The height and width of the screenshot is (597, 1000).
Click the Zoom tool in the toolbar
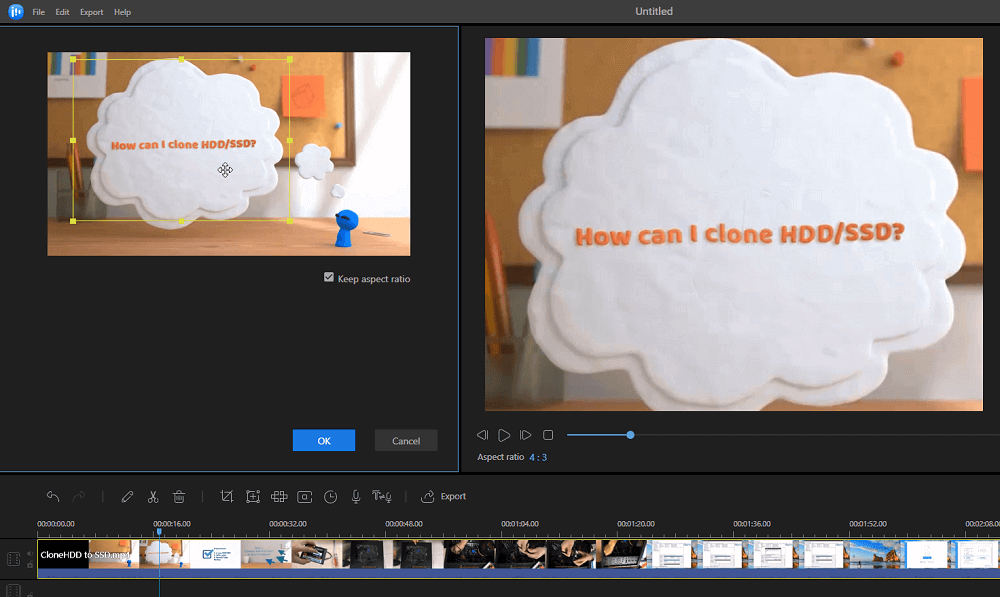(x=253, y=496)
